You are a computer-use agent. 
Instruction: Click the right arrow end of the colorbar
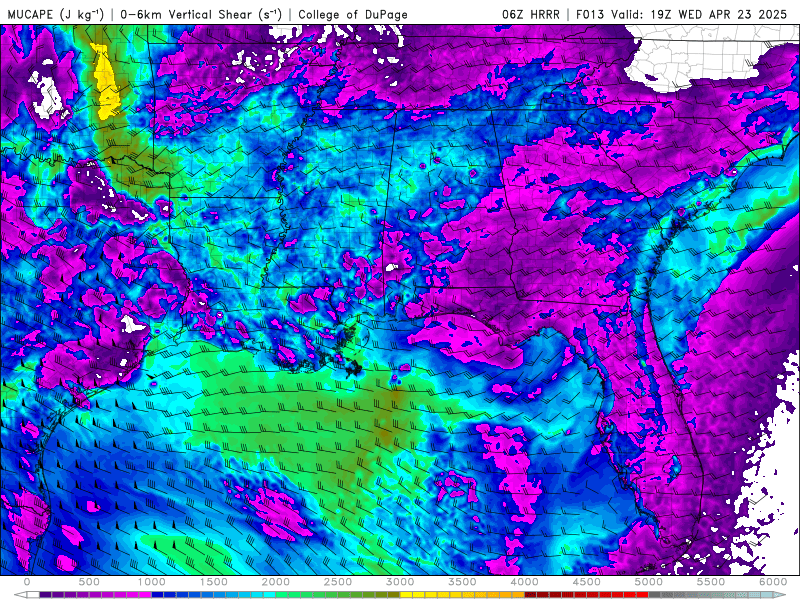[780, 595]
